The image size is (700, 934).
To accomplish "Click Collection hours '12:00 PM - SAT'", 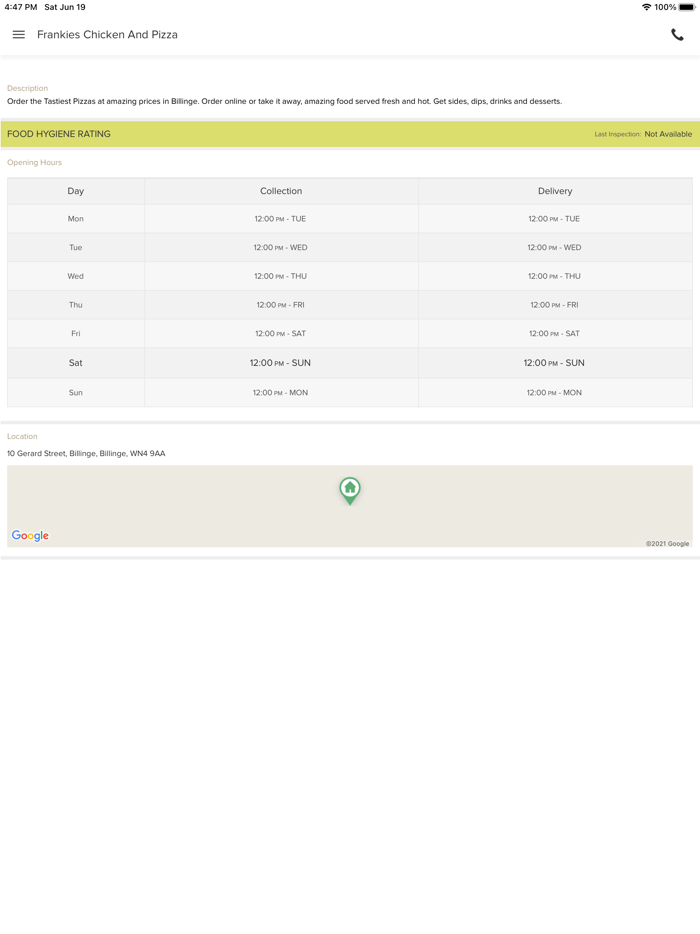I will [280, 334].
